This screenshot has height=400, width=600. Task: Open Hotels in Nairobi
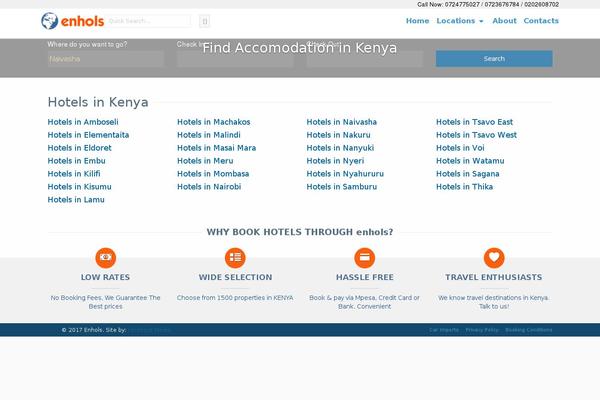click(209, 187)
